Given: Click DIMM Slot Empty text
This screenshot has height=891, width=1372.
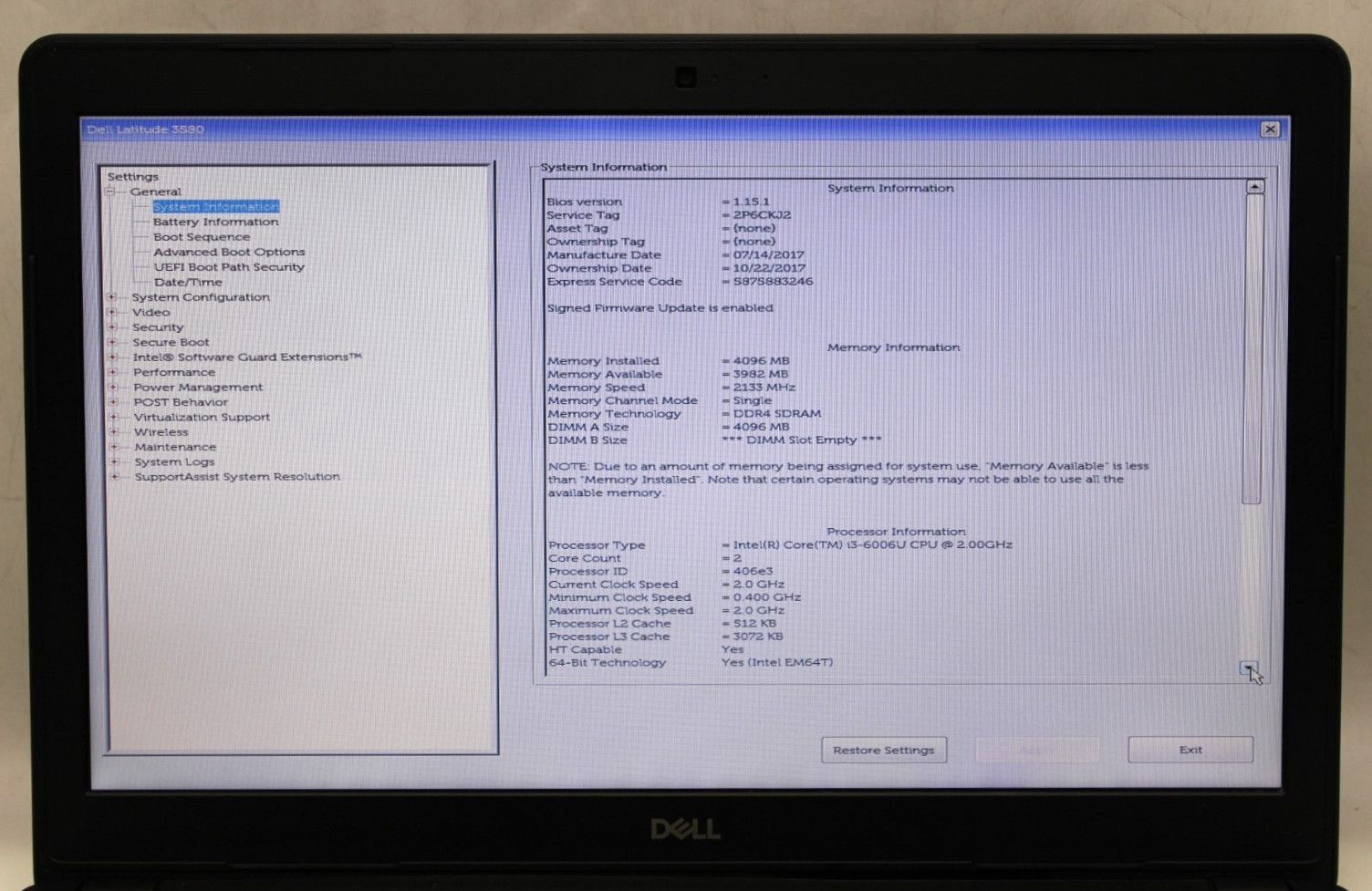Looking at the screenshot, I should (x=802, y=440).
